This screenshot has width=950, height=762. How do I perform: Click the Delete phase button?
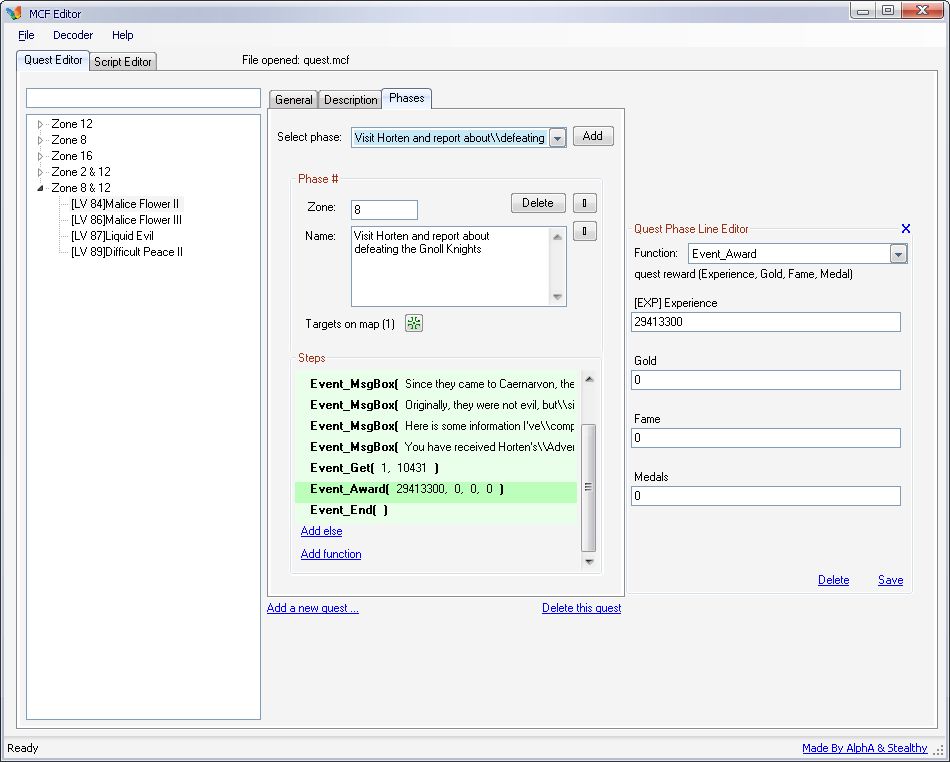537,203
